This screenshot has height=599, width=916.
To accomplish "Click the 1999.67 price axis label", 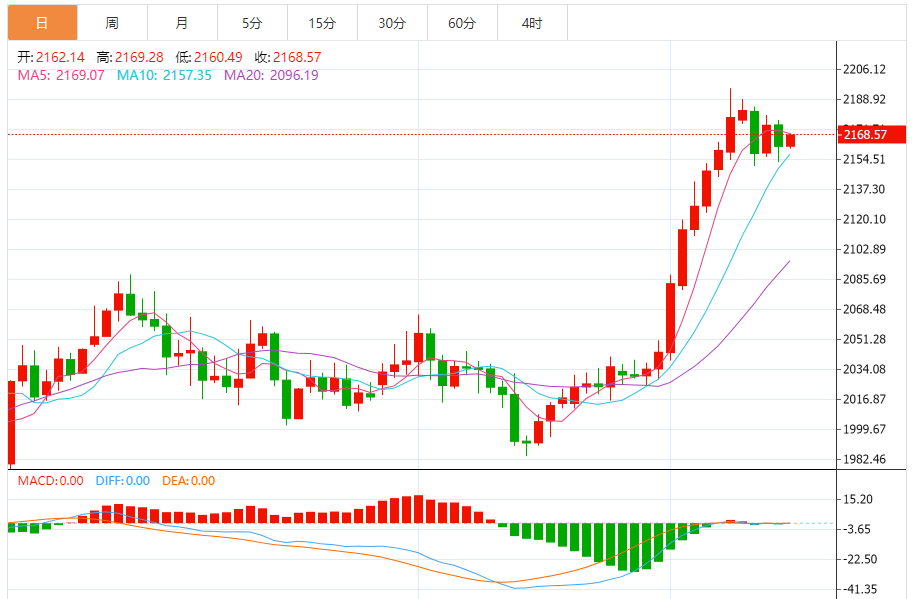I will point(864,430).
